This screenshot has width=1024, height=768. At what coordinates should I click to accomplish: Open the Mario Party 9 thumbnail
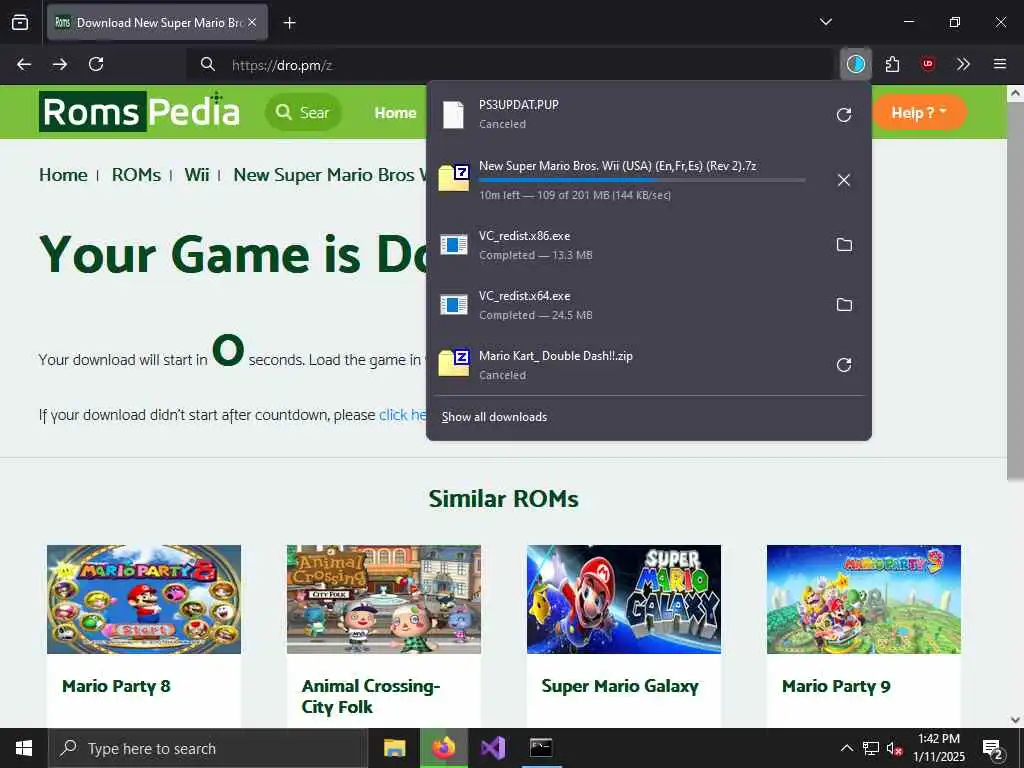click(864, 600)
